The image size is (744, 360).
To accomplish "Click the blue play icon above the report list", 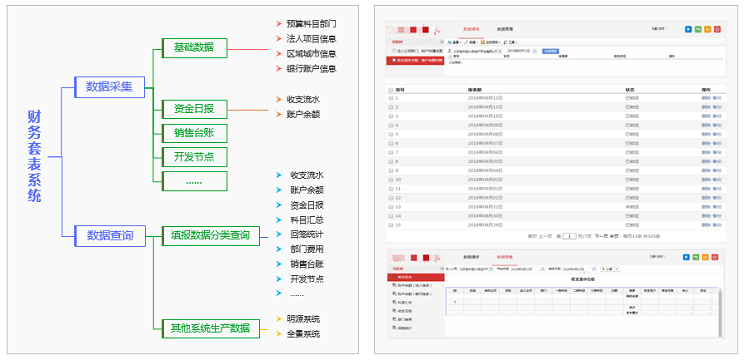I will tap(688, 29).
